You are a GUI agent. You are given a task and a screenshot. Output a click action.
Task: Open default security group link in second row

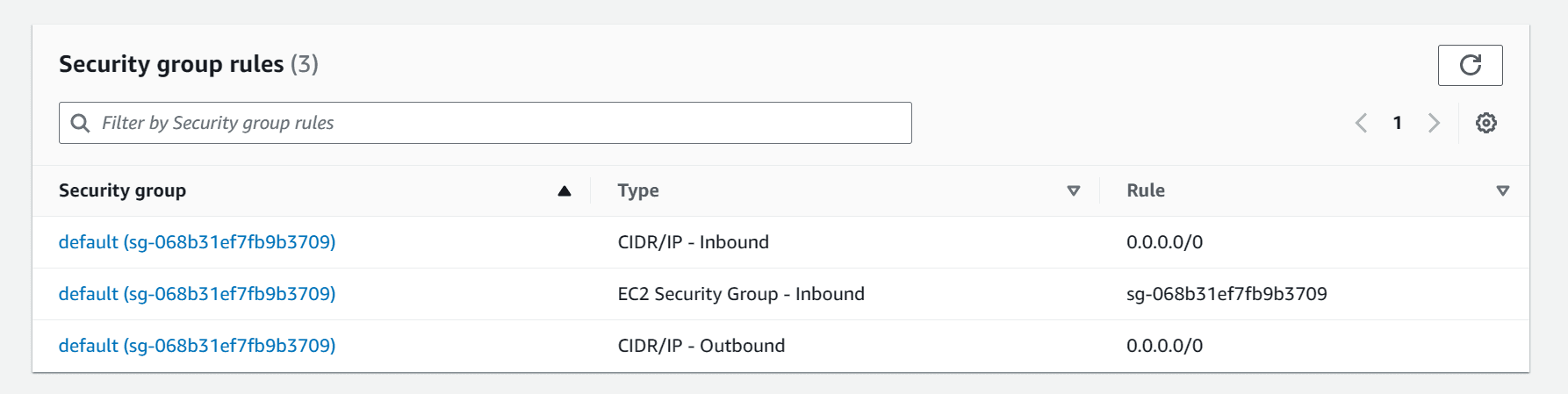197,294
